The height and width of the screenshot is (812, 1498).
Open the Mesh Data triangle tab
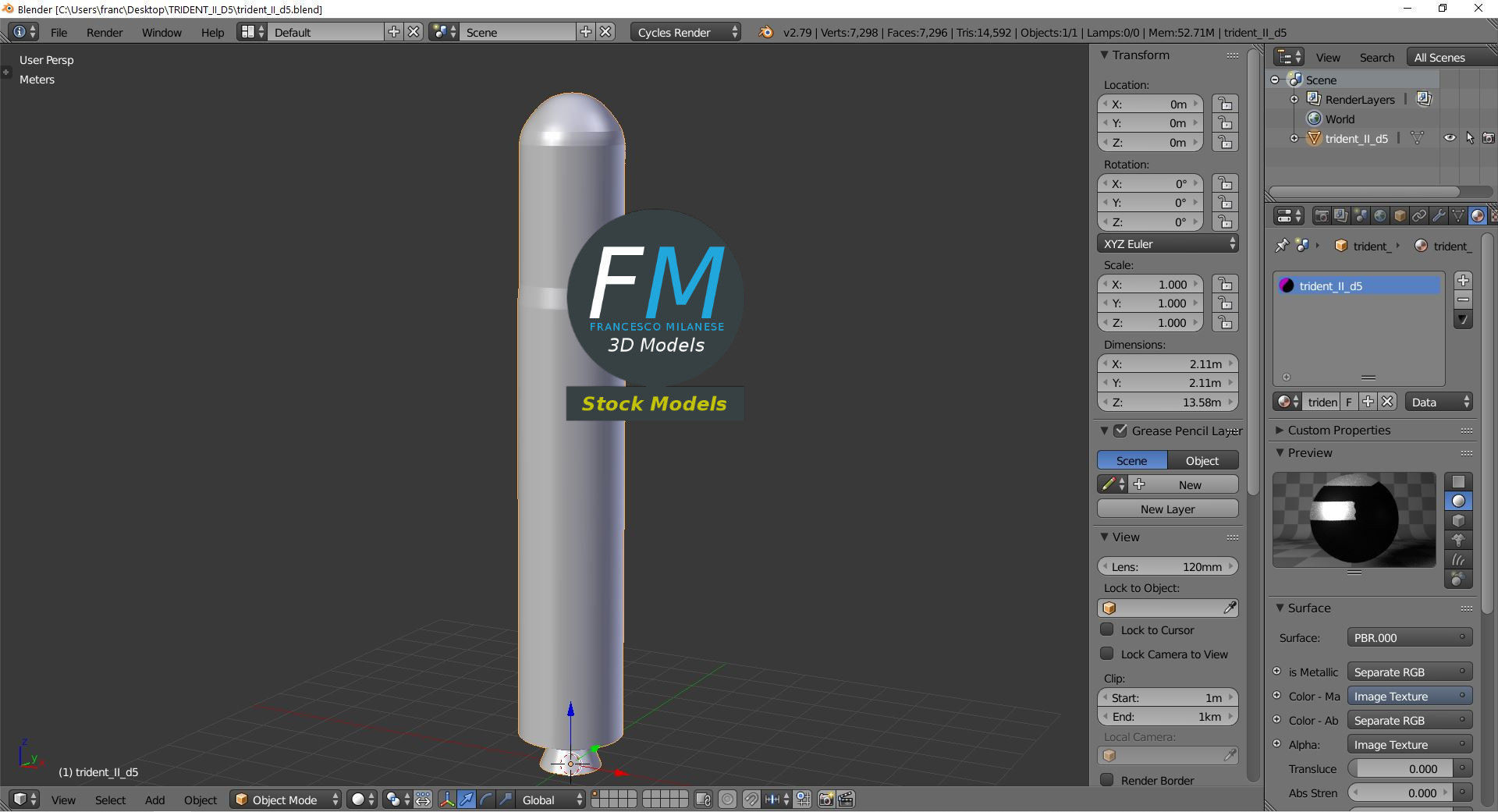point(1458,216)
